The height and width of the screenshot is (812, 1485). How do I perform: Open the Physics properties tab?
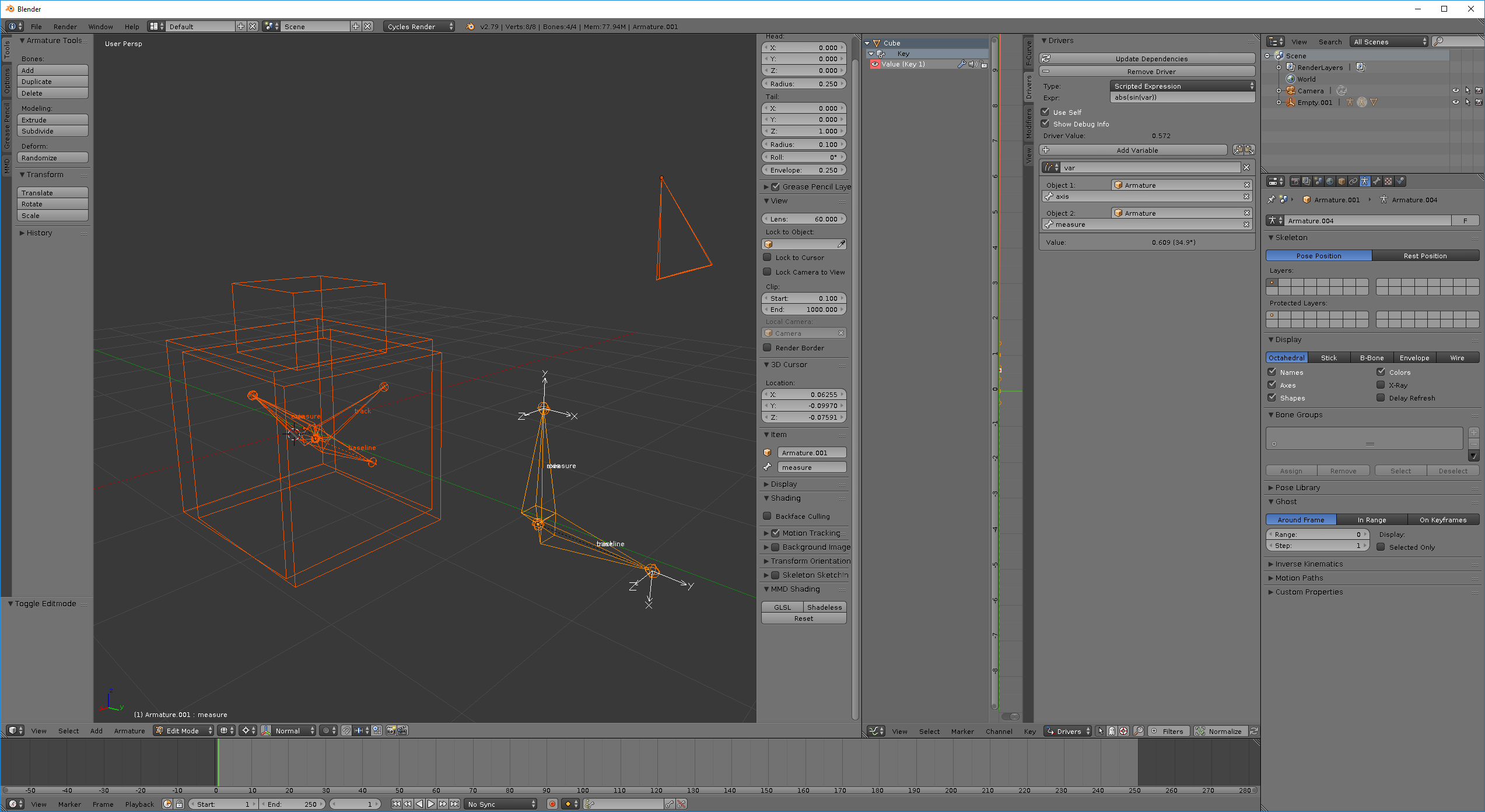point(1400,181)
